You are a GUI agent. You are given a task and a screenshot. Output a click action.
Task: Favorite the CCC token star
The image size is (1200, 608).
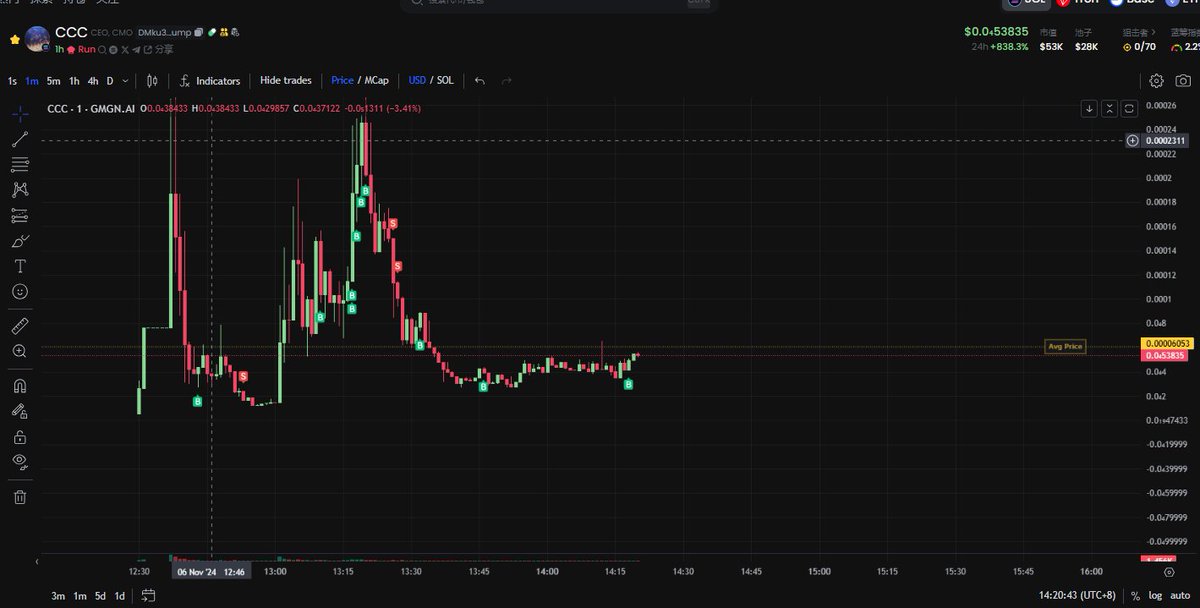tap(15, 40)
